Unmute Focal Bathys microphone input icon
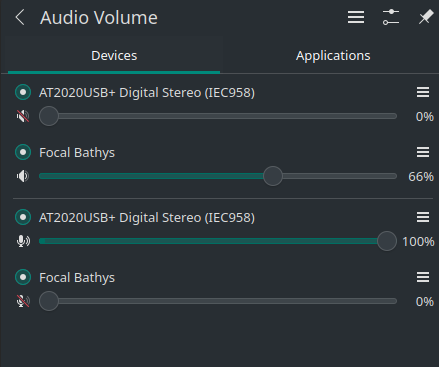 tap(23, 301)
